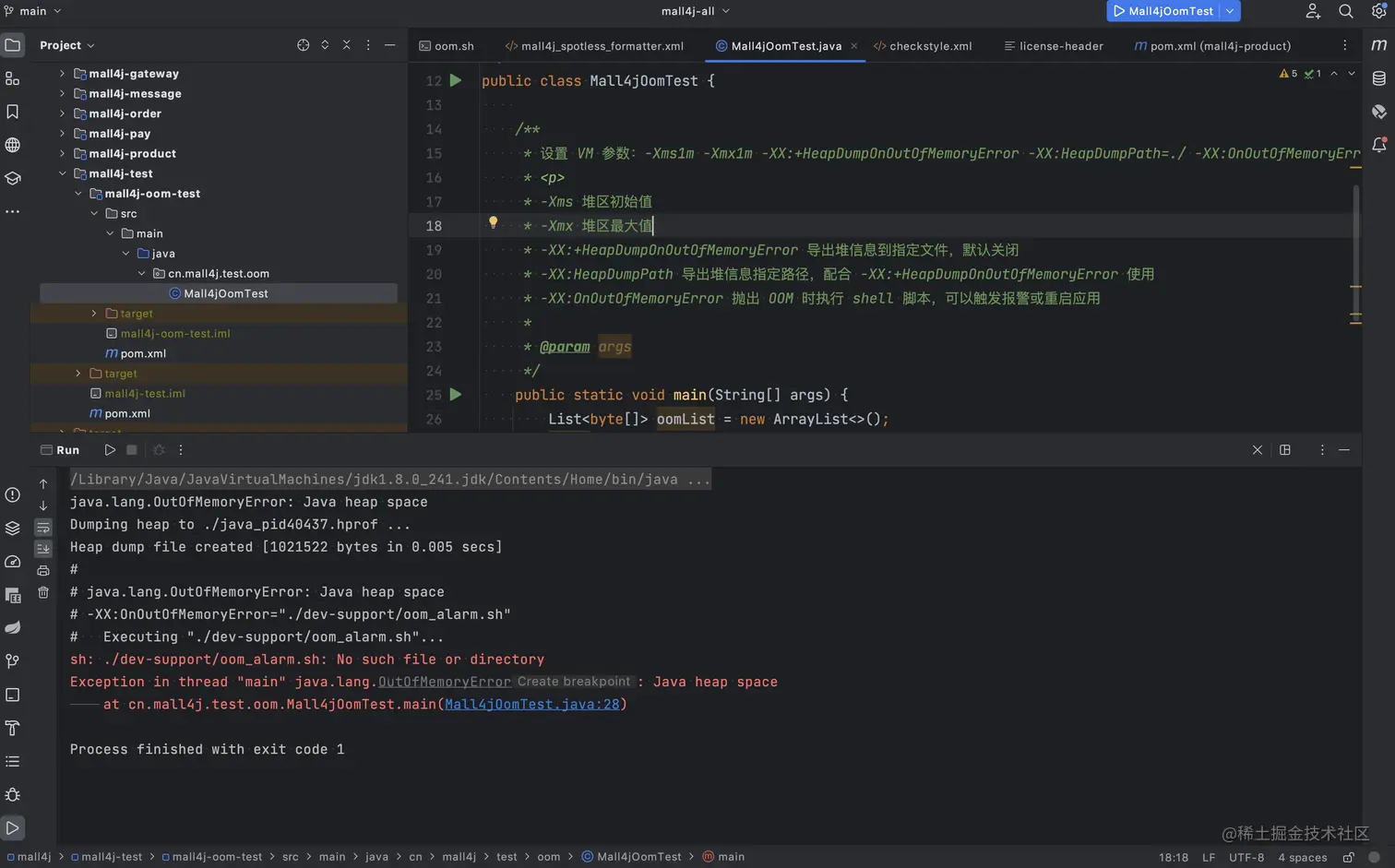Image resolution: width=1395 pixels, height=868 pixels.
Task: Click the intention light bulb icon on line 18
Action: point(493,223)
